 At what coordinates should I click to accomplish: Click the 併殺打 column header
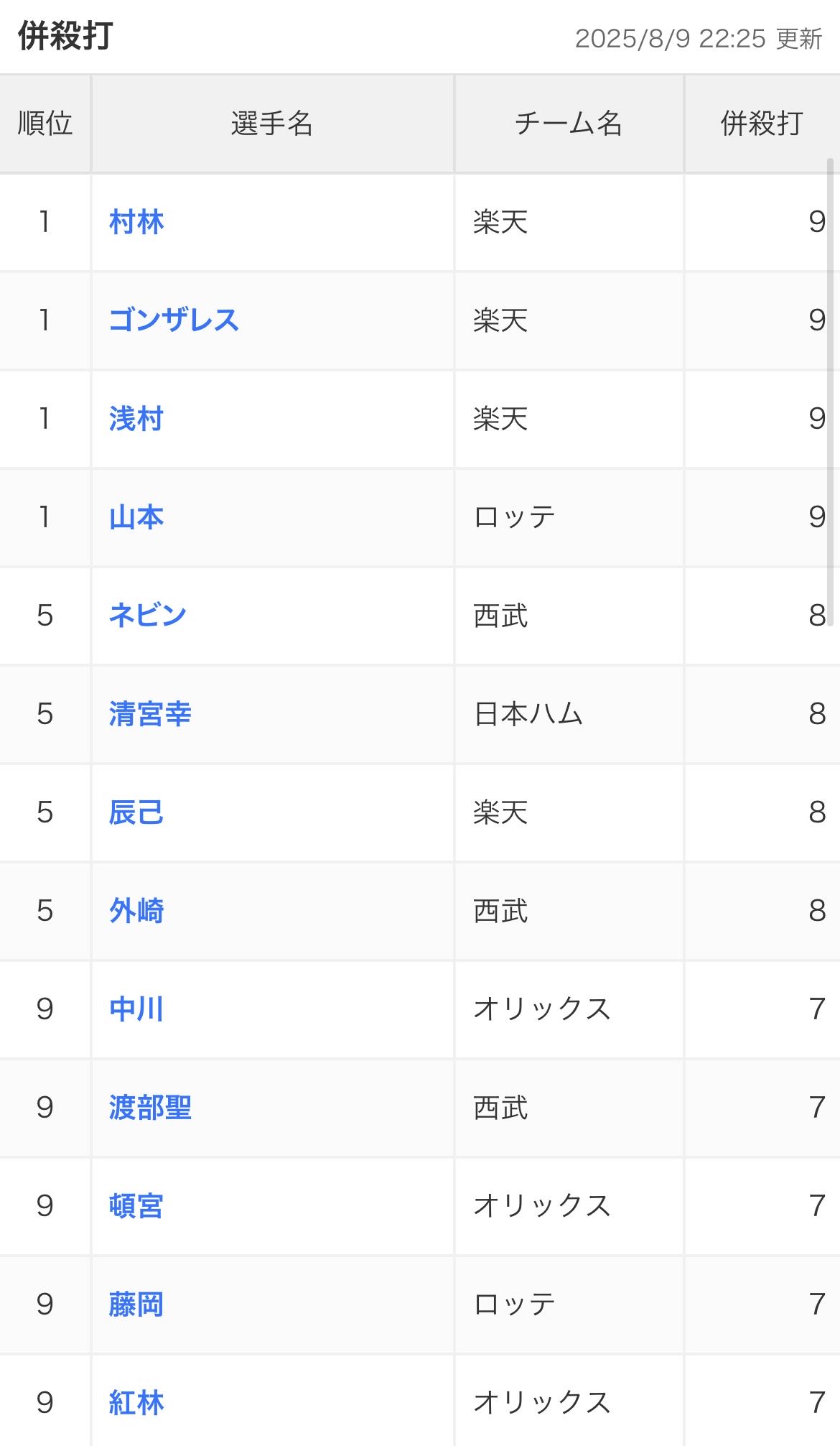coord(761,124)
